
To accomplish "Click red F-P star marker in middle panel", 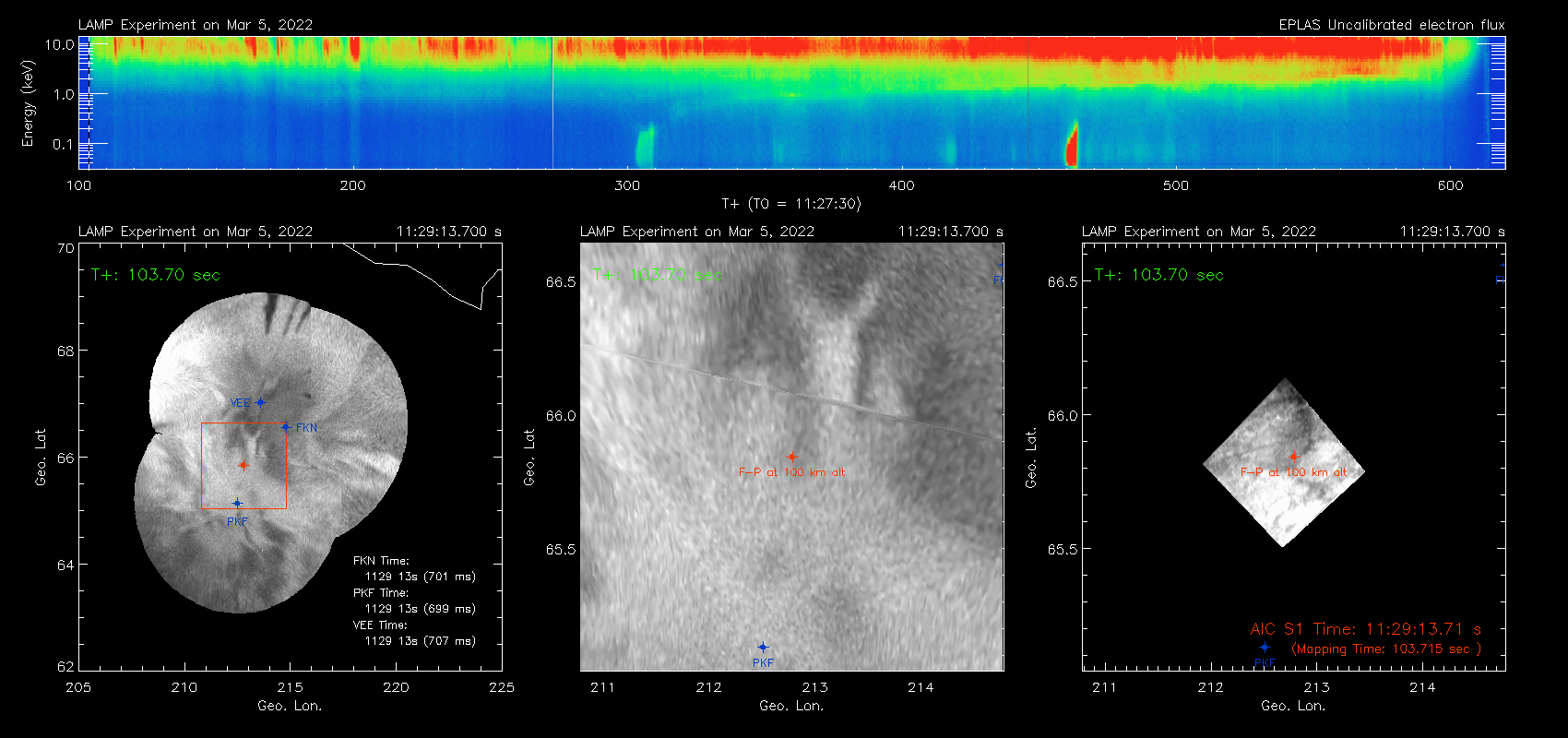I will [x=791, y=457].
